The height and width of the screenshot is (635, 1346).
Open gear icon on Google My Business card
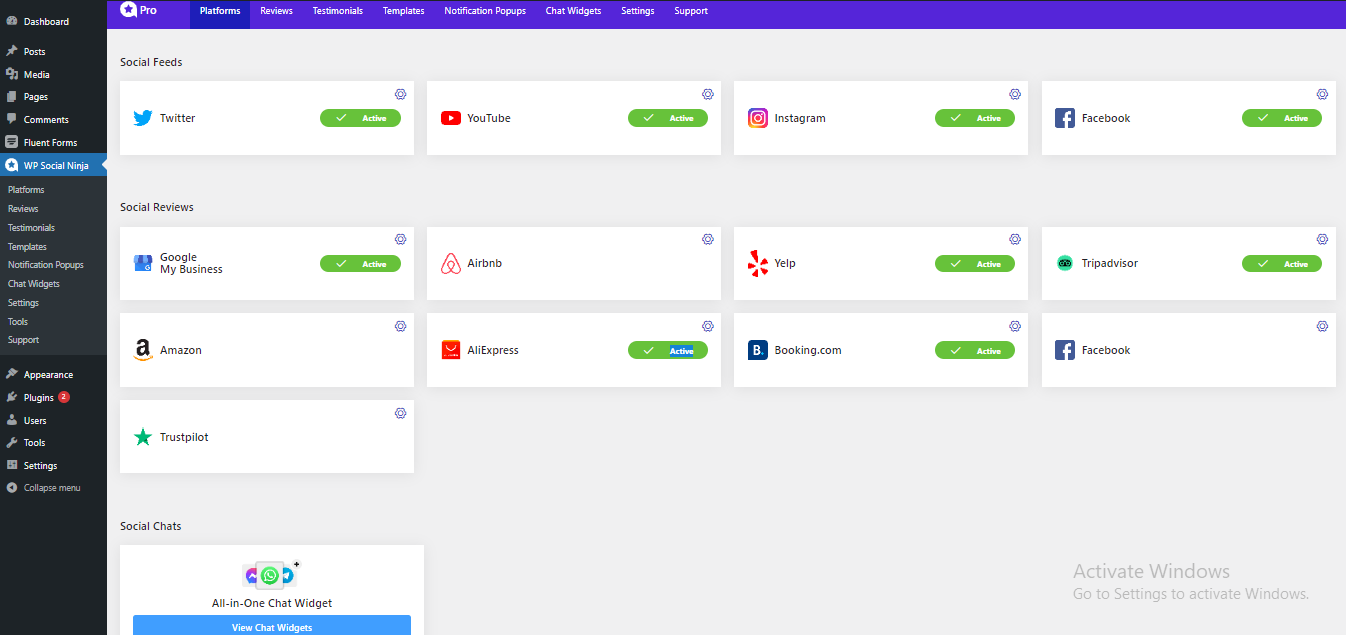click(400, 239)
